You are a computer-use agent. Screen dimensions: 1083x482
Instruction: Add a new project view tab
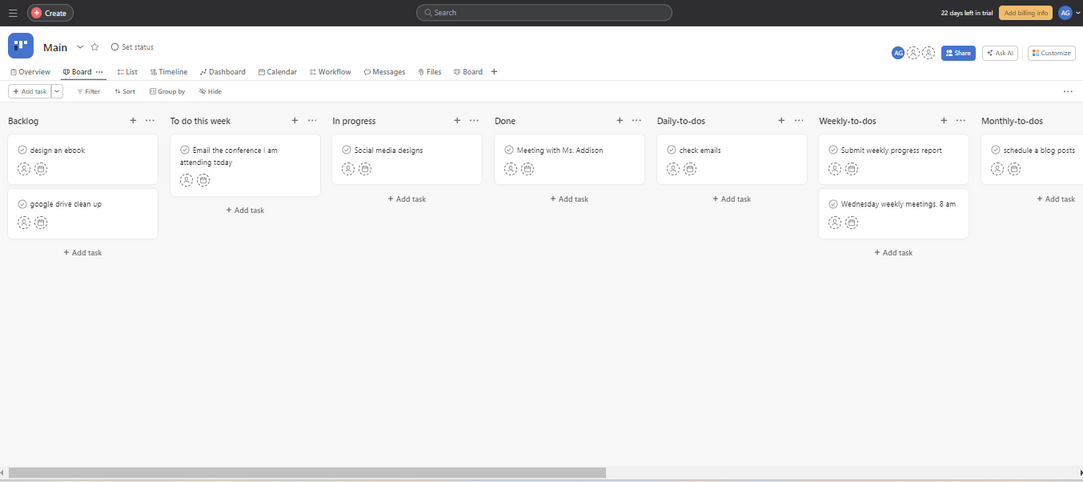click(x=494, y=72)
